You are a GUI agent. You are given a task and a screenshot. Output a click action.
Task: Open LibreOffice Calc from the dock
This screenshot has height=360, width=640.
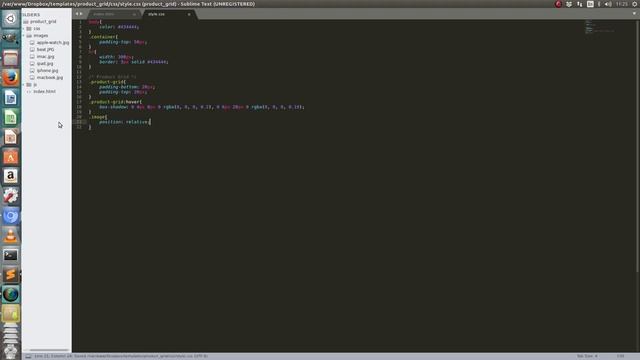pyautogui.click(x=11, y=118)
